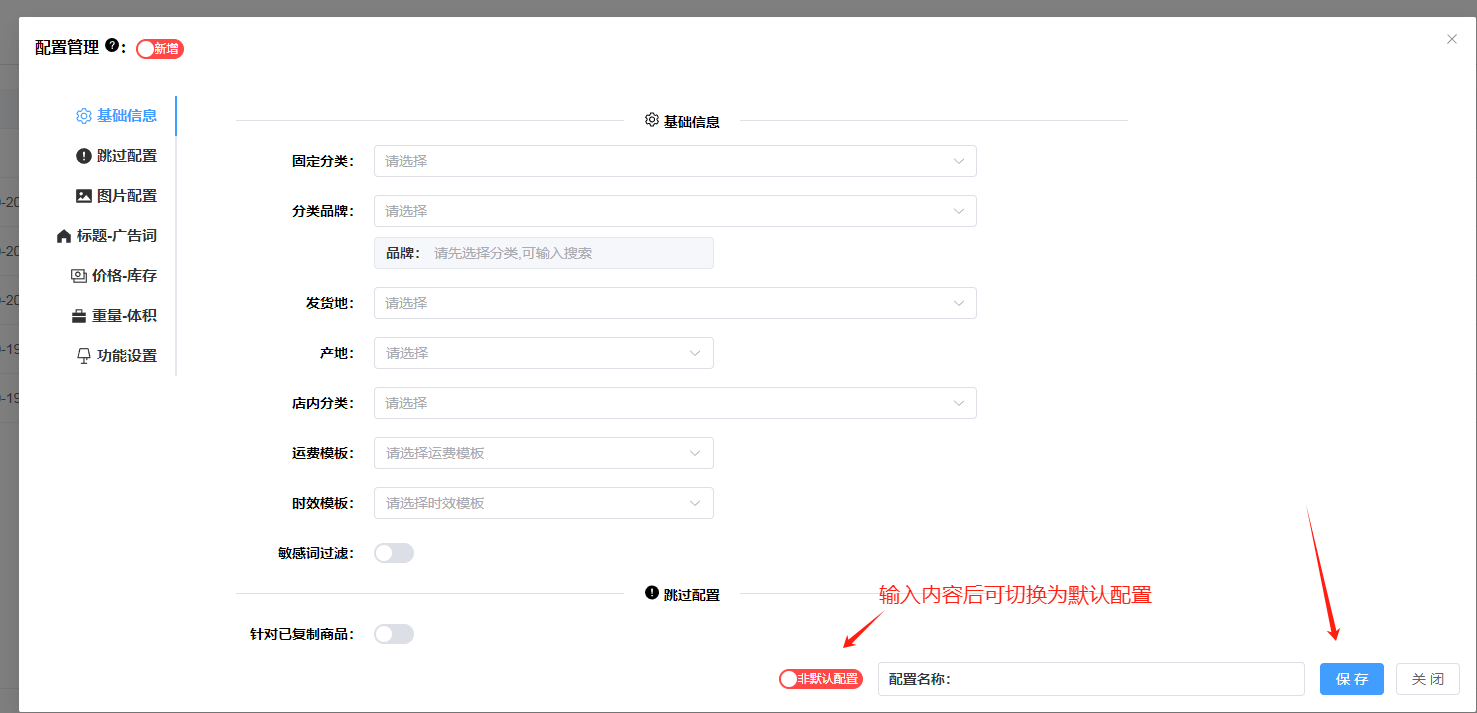Enable the 针对已复制商品 switch
The width and height of the screenshot is (1477, 713).
coord(393,634)
